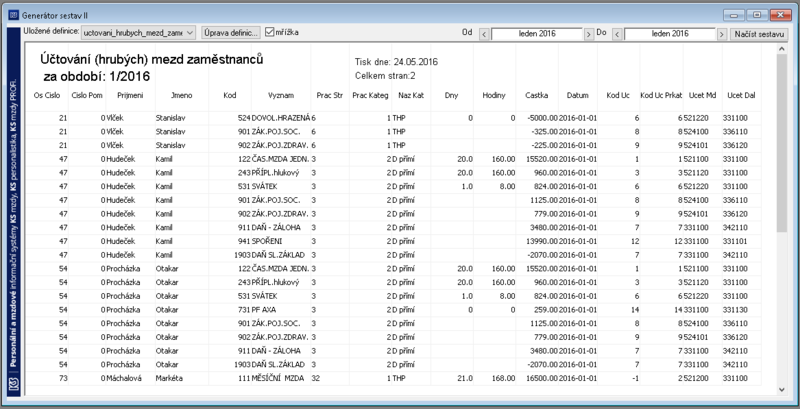Click the Prac Kateg column header
The height and width of the screenshot is (409, 800).
(370, 95)
